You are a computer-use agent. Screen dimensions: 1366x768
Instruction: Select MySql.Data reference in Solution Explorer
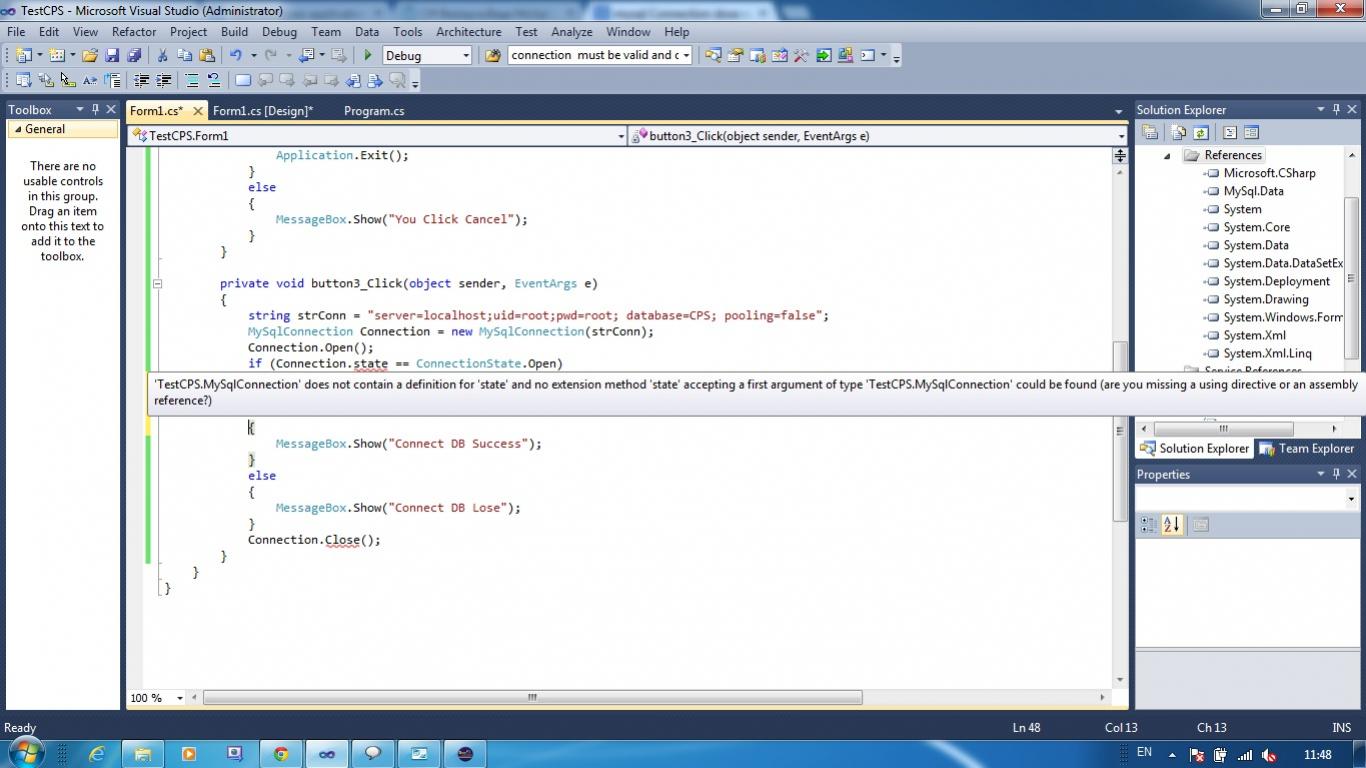(x=1253, y=191)
